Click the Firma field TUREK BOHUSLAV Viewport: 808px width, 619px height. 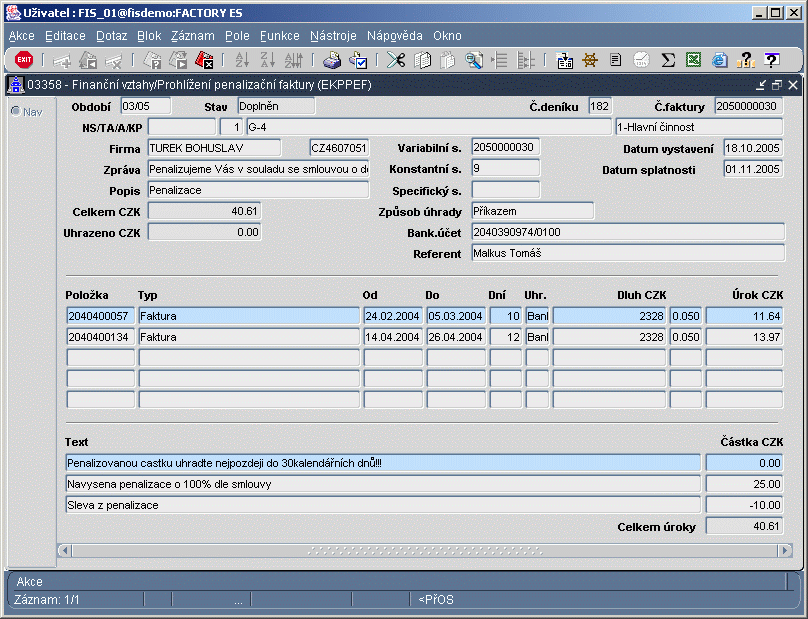[x=213, y=148]
